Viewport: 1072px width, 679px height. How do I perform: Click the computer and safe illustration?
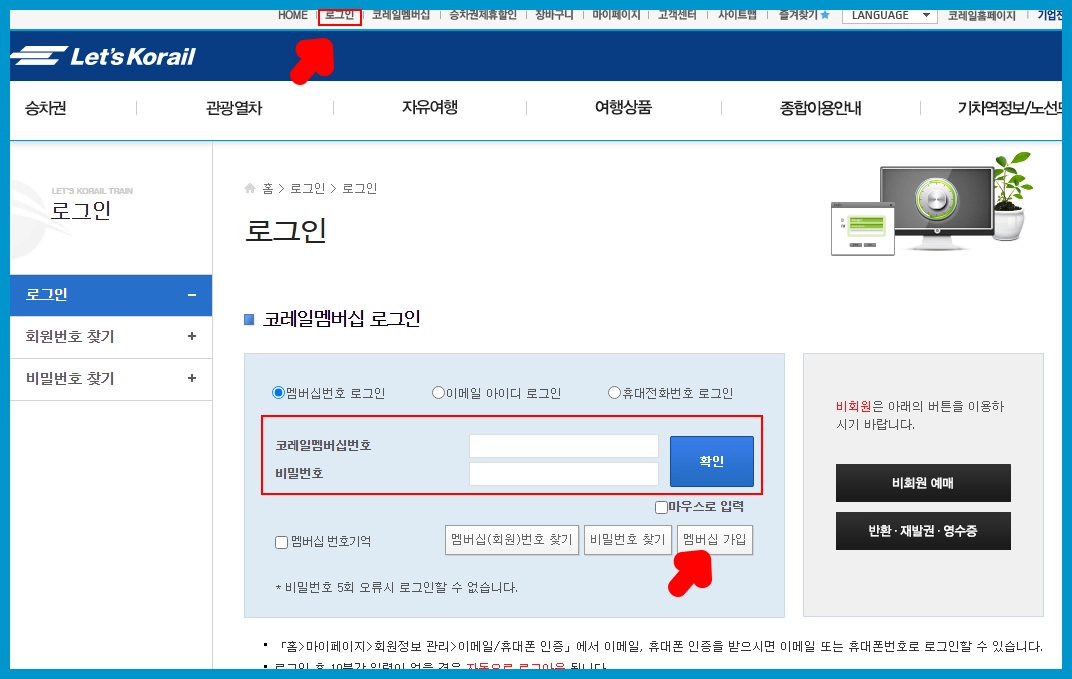pos(931,204)
